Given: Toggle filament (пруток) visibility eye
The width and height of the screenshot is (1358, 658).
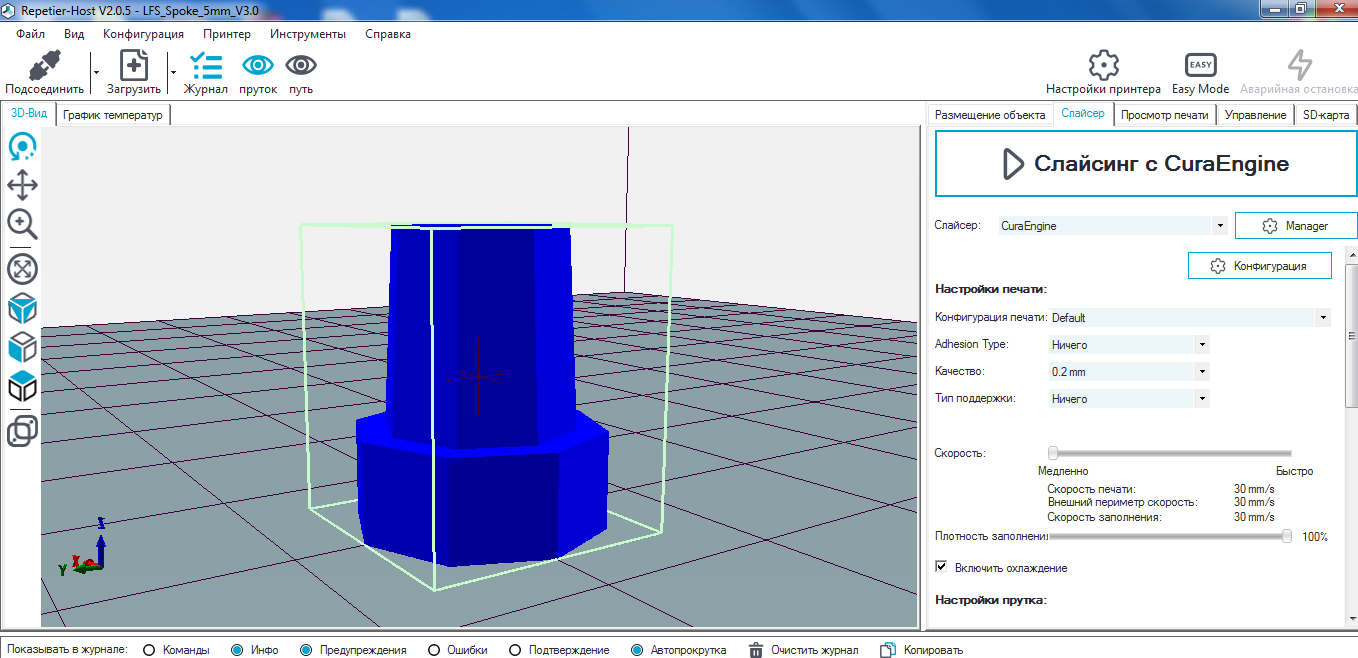Looking at the screenshot, I should tap(258, 66).
